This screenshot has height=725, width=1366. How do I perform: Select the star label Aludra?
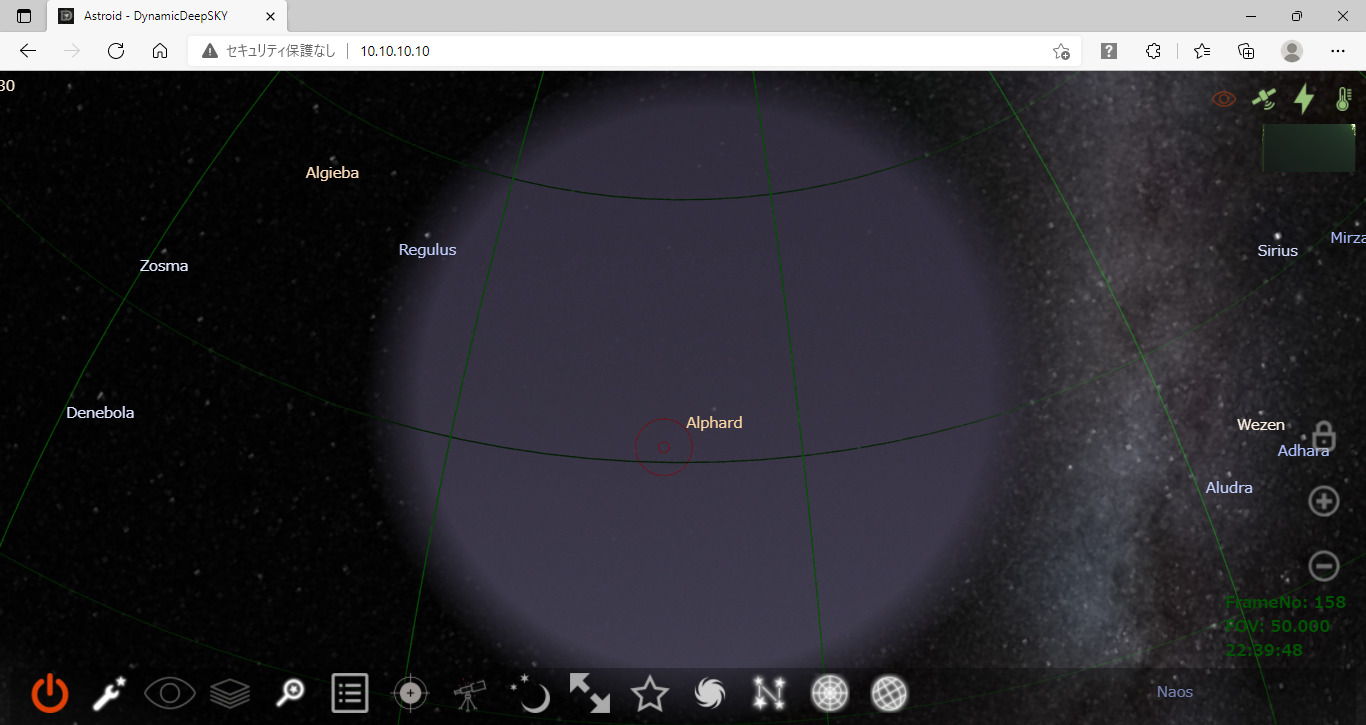pos(1229,488)
